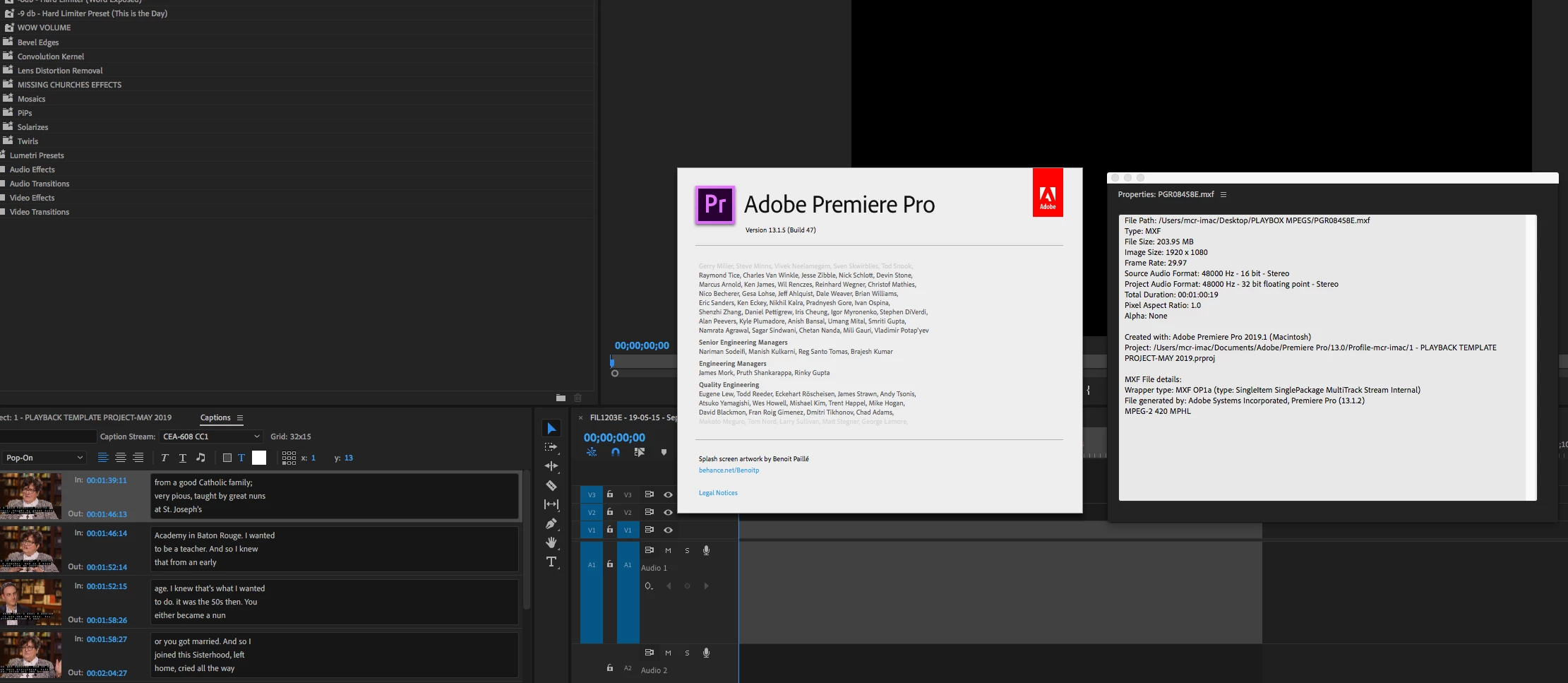
Task: Open the Pop-On caption type dropdown
Action: click(x=44, y=458)
